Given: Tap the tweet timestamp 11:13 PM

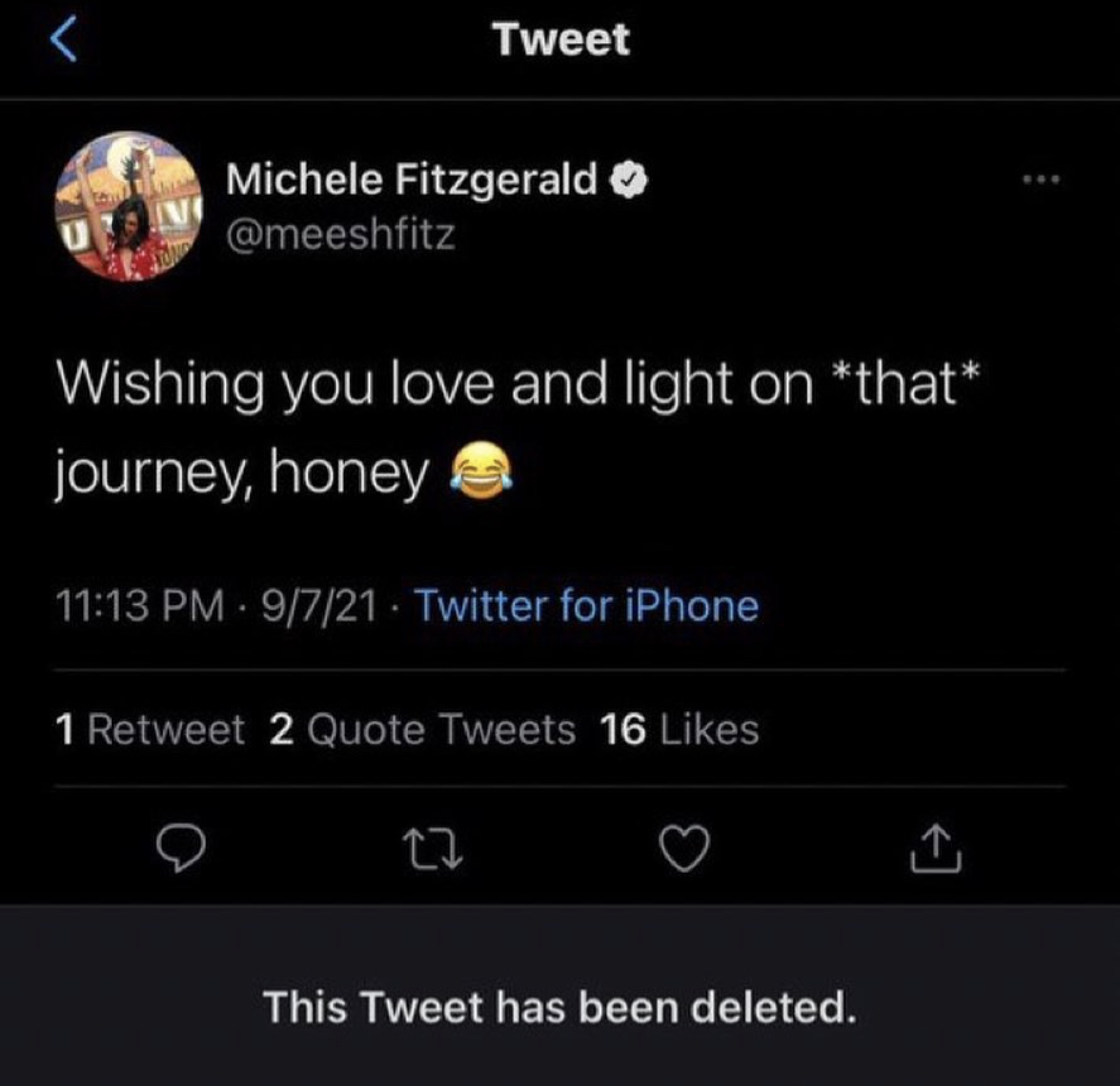Looking at the screenshot, I should tap(140, 606).
